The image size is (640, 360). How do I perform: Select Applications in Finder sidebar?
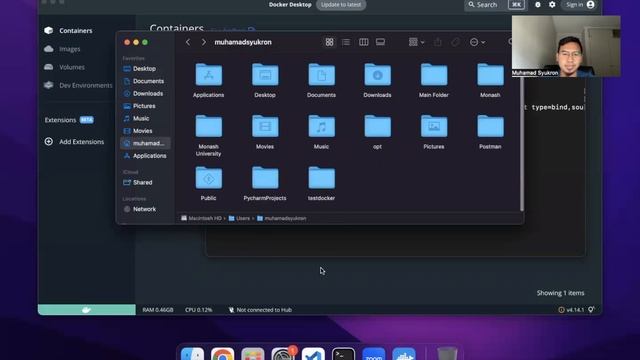pyautogui.click(x=145, y=156)
